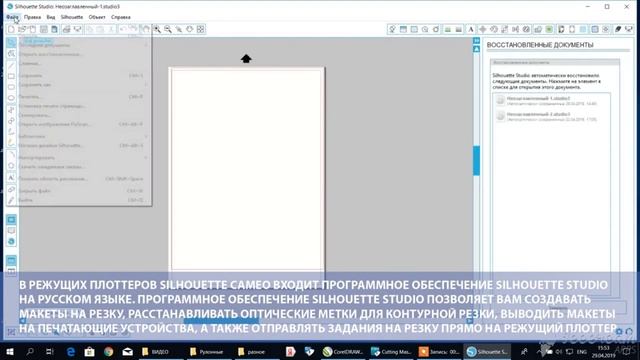Click the Open file toolbar icon
Image resolution: width=640 pixels, height=360 pixels.
point(22,29)
